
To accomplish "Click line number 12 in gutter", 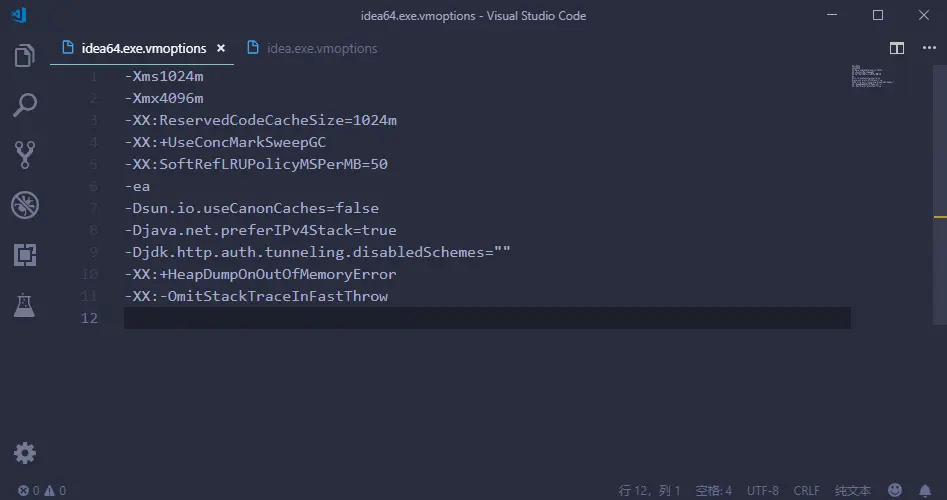I will (x=89, y=318).
